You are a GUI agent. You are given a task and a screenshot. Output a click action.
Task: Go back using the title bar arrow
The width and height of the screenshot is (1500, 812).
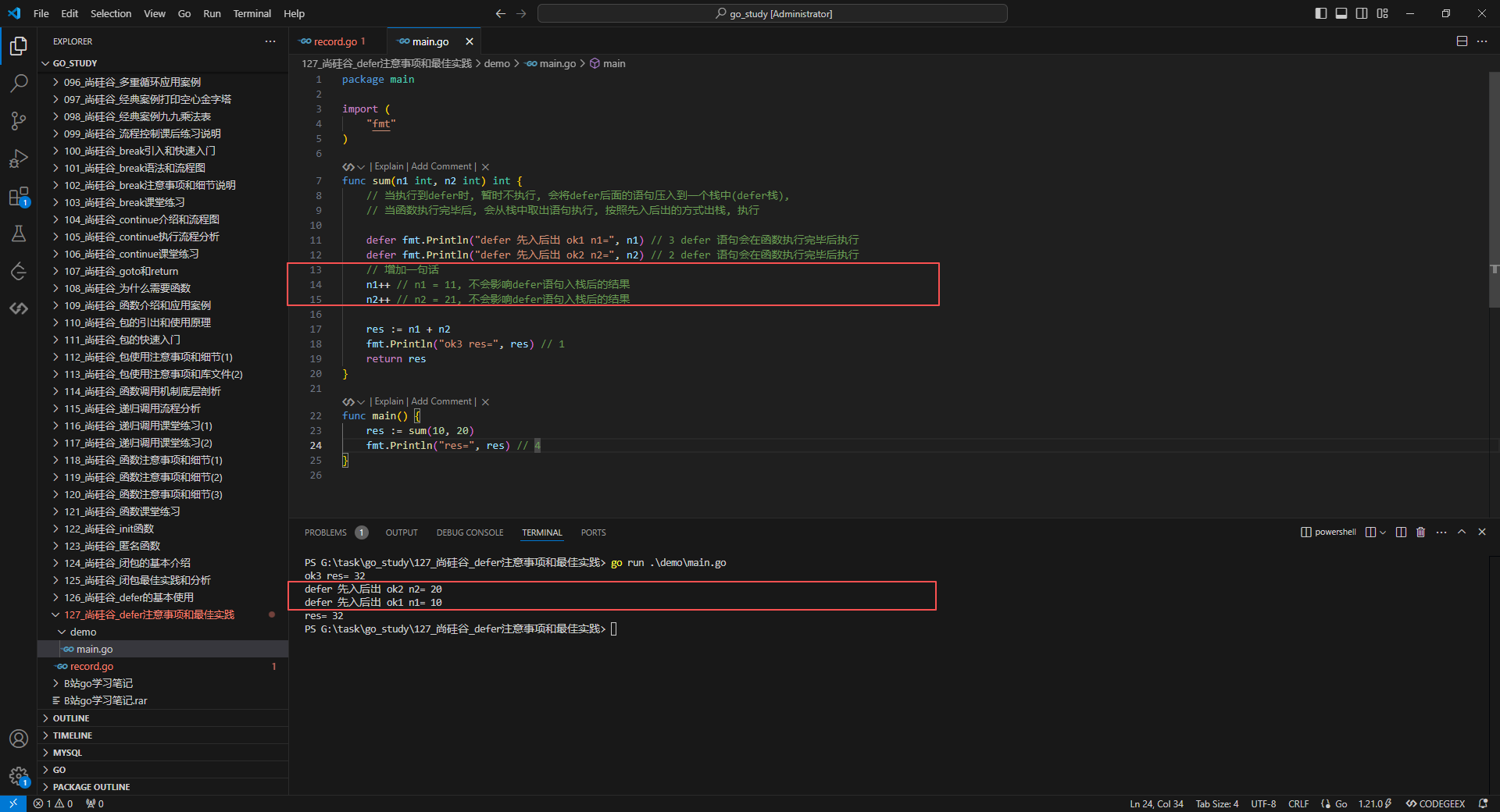(501, 13)
